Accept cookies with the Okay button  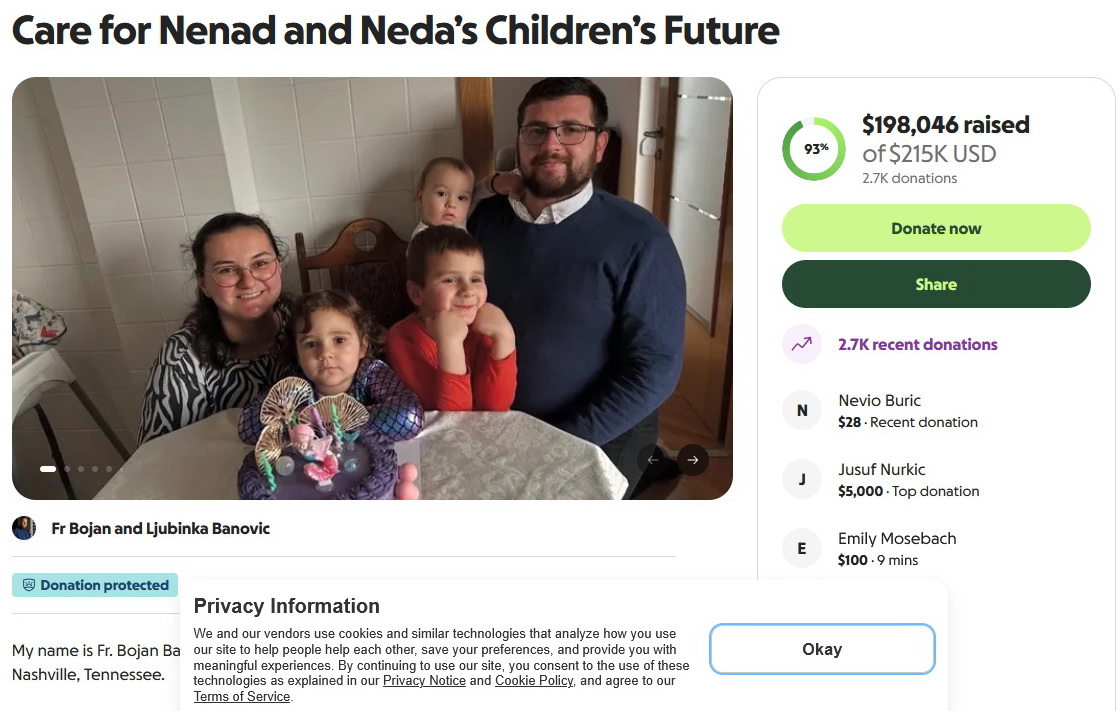(821, 649)
